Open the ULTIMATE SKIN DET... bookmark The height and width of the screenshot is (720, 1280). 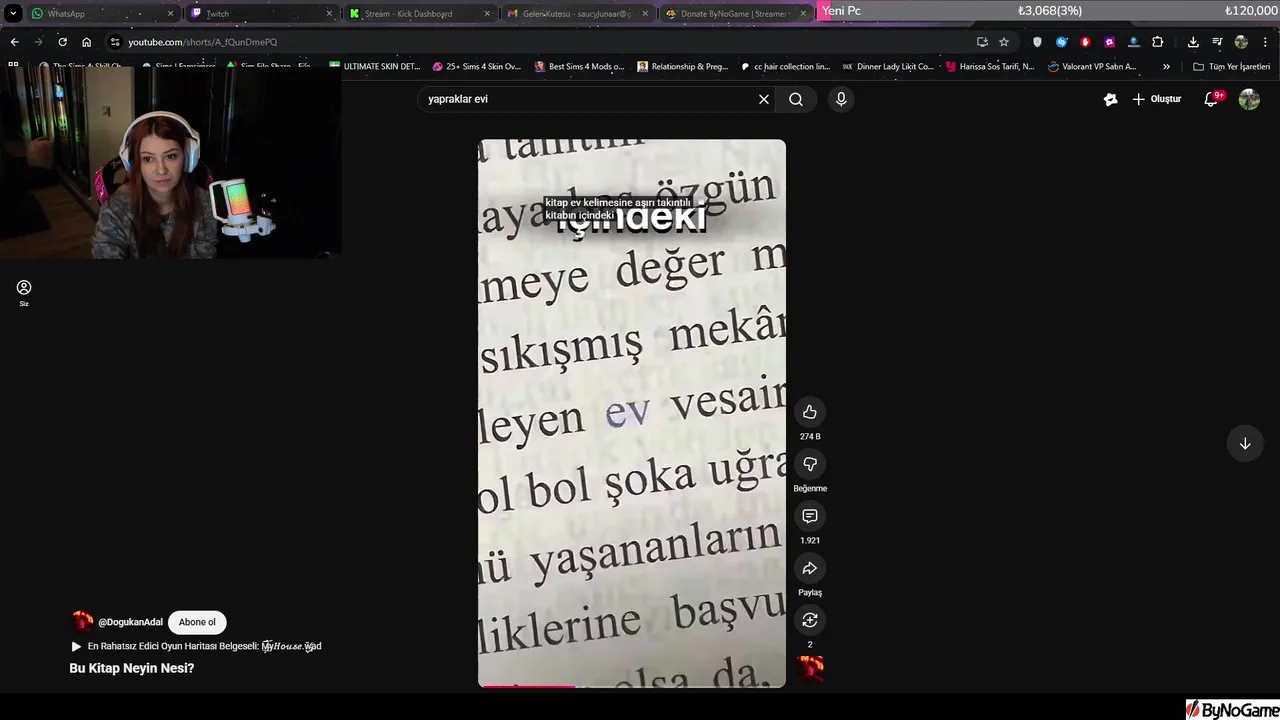[x=375, y=66]
